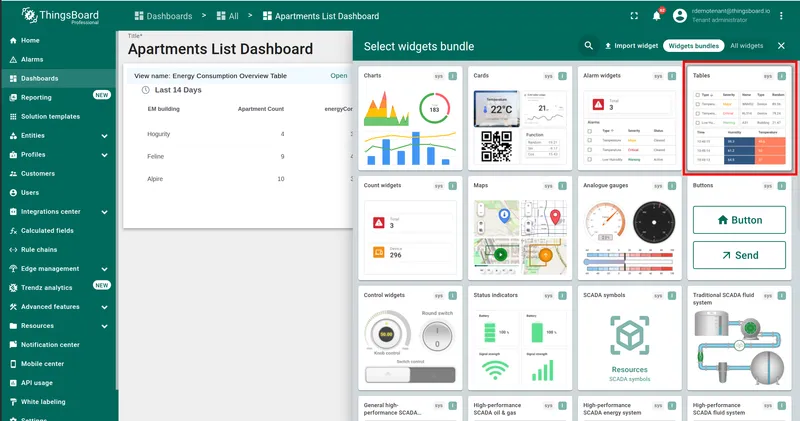
Task: Open Dashboards in the sidebar
Action: [58, 79]
